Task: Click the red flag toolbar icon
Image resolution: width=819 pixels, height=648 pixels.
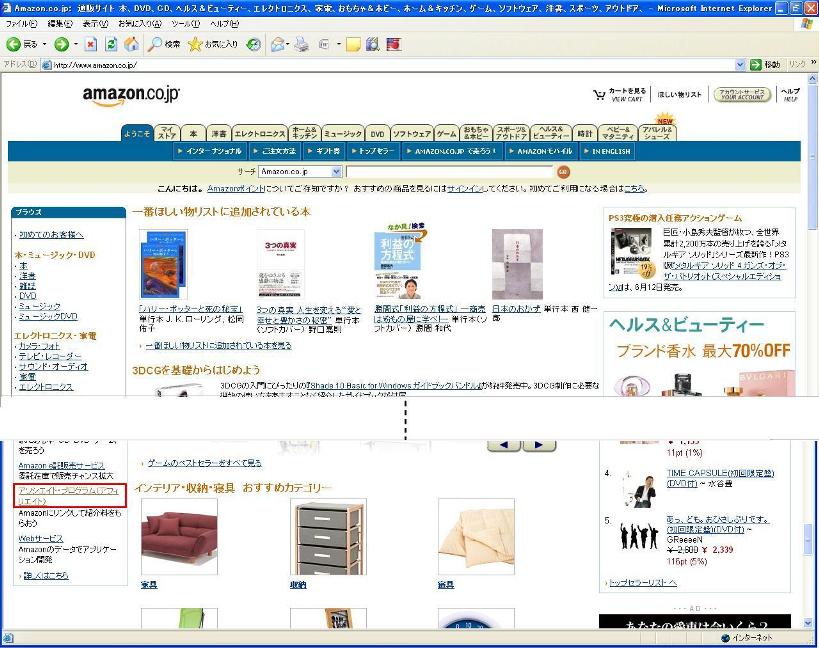Action: click(394, 44)
